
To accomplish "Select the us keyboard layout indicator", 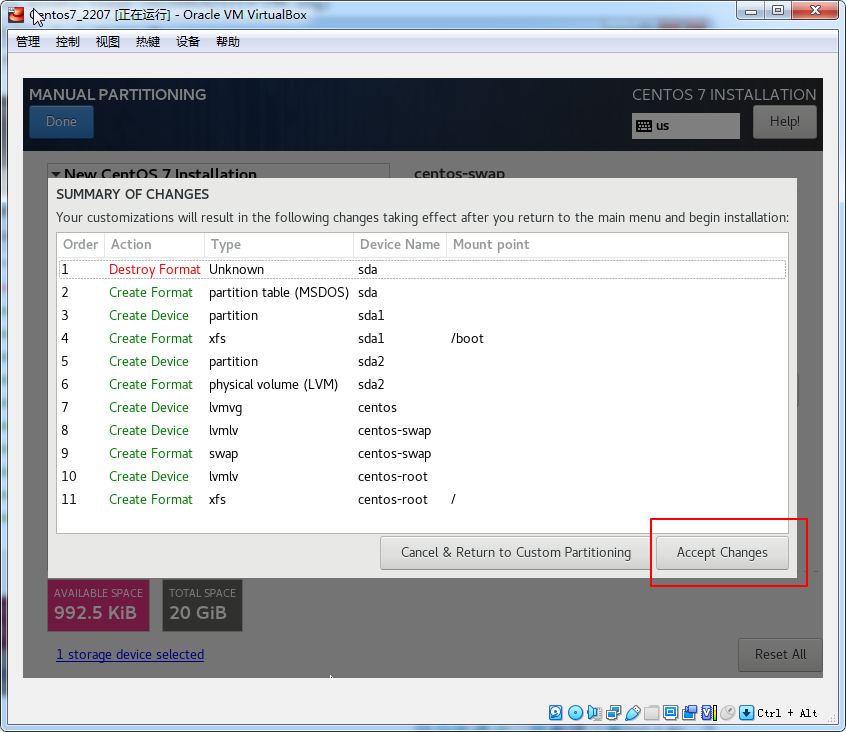I will 685,126.
